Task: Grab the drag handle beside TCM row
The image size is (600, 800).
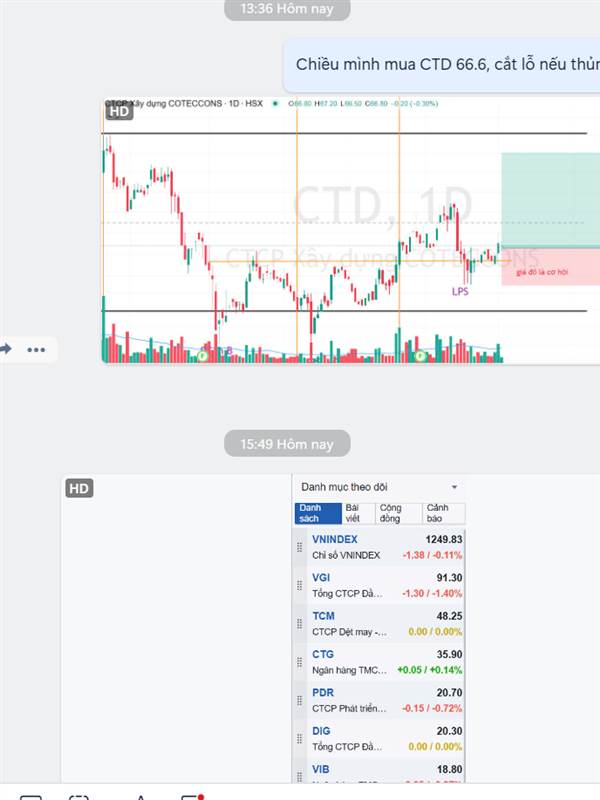Action: [299, 623]
